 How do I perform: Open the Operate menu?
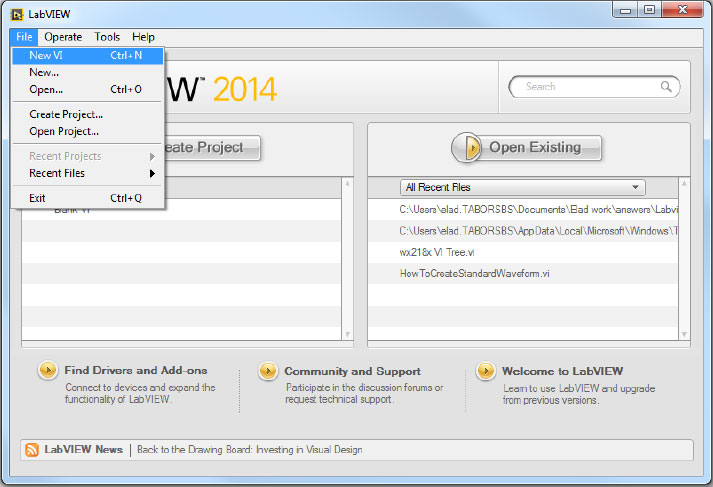(63, 37)
